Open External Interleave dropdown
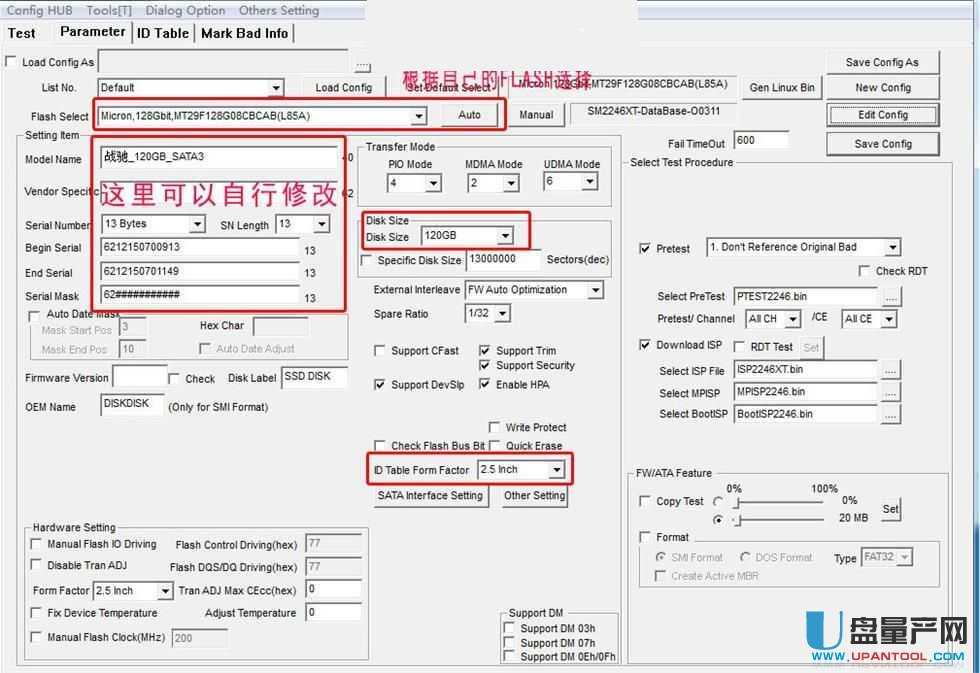Viewport: 980px width, 673px height. tap(596, 290)
